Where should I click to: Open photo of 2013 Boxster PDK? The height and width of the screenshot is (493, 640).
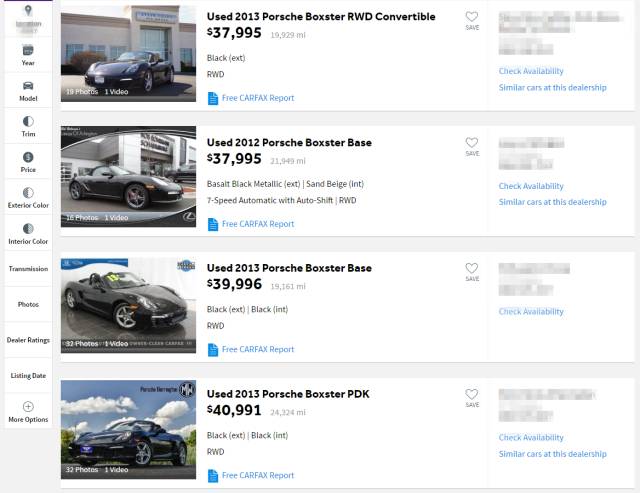pos(128,430)
